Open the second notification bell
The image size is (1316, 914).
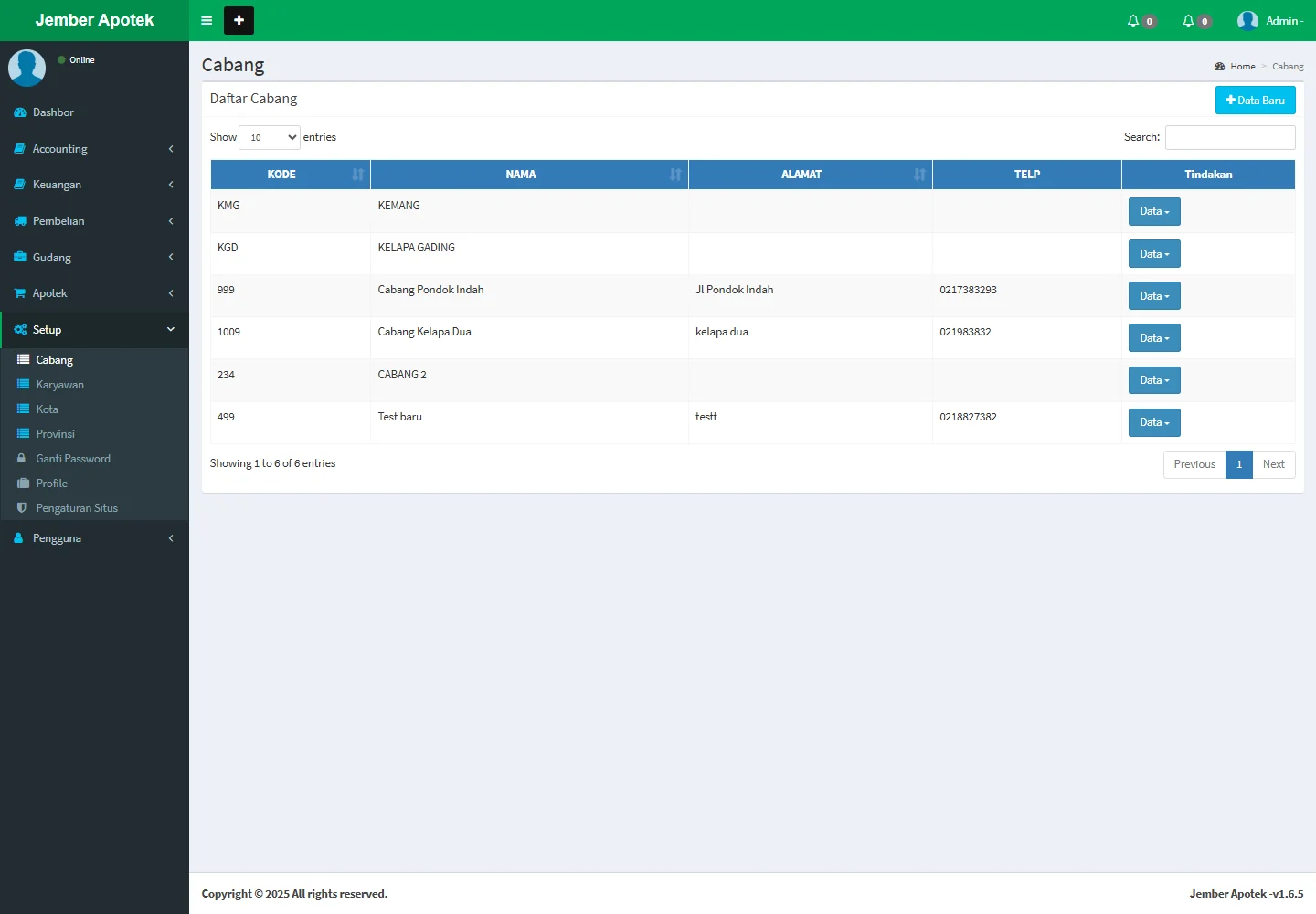1188,21
